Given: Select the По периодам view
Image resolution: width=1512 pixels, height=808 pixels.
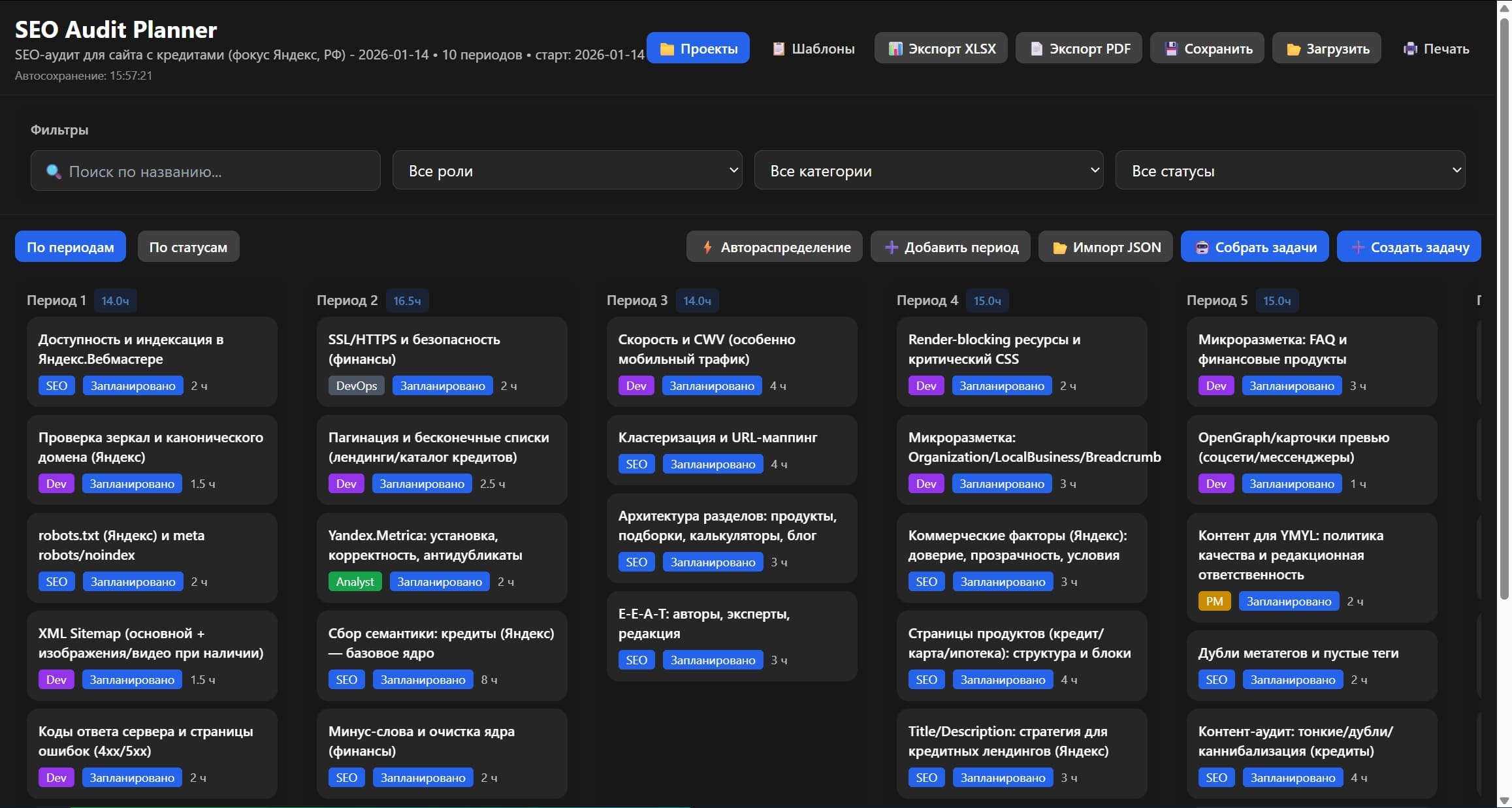Looking at the screenshot, I should point(70,246).
